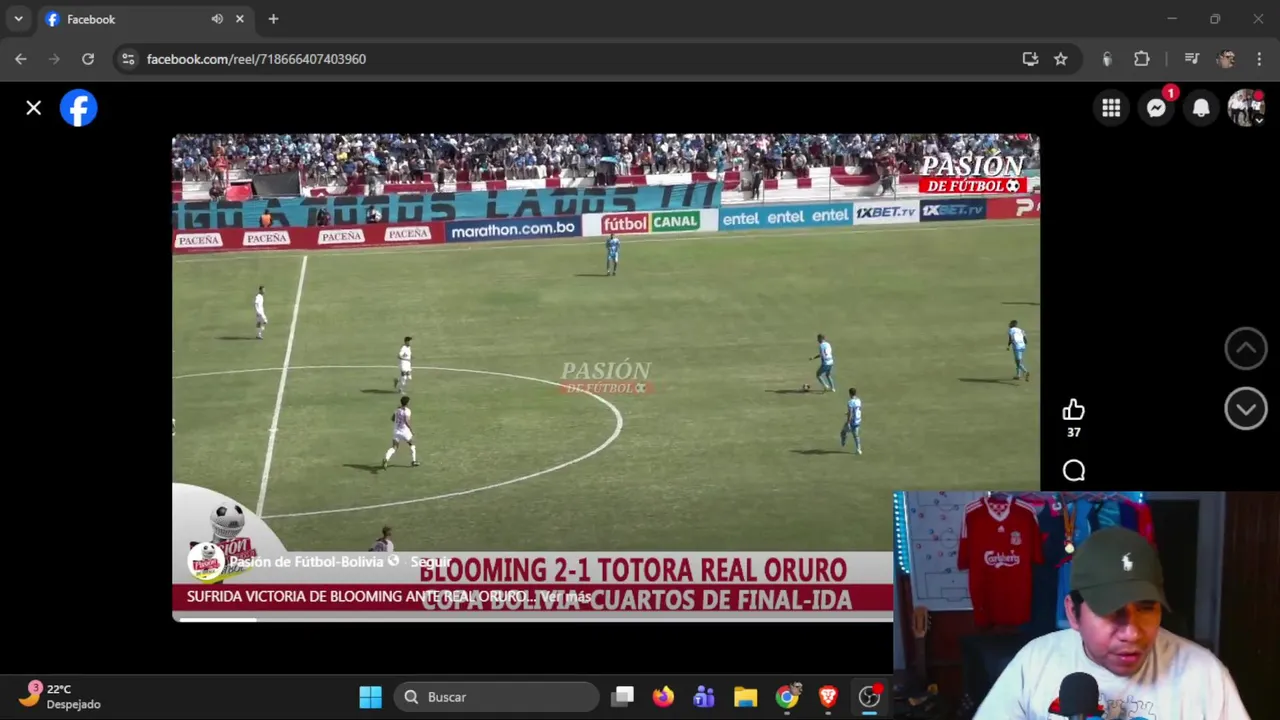The image size is (1280, 720).
Task: Click the Buscar taskbar search box
Action: pos(495,697)
